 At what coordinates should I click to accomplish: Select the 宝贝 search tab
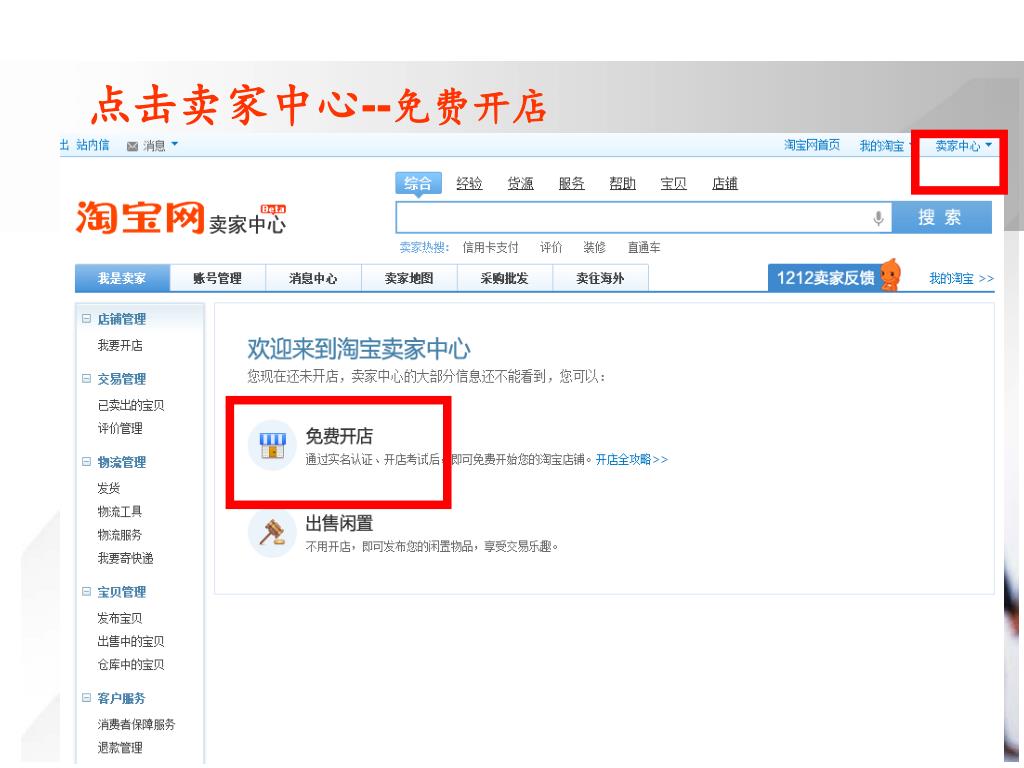[673, 184]
